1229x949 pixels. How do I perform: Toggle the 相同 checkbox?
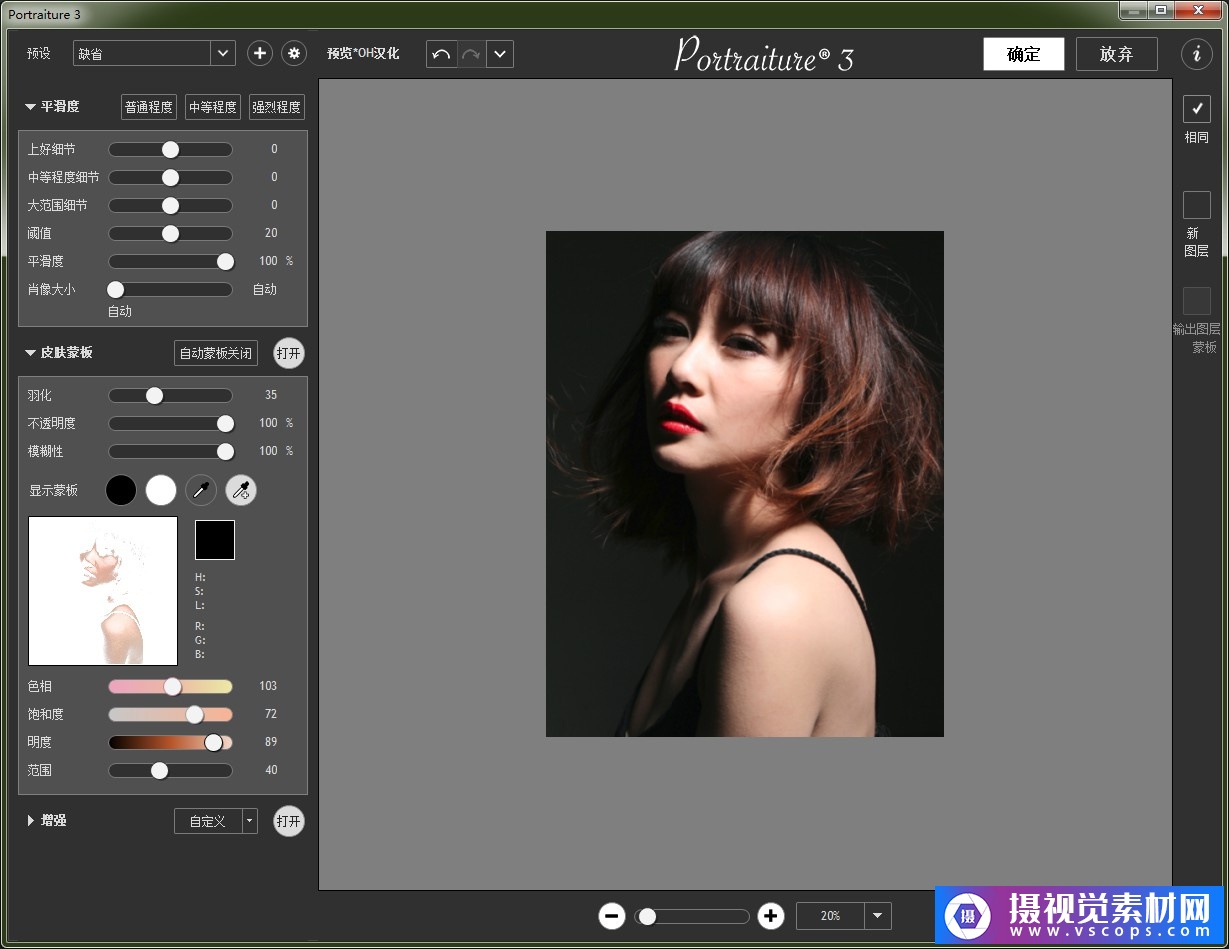(1196, 109)
